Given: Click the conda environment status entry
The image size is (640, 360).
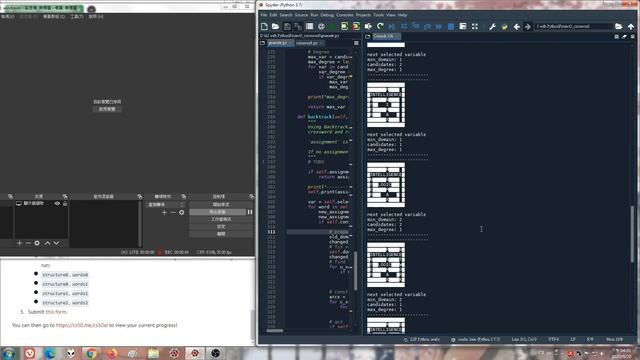Looking at the screenshot, I should [476, 340].
